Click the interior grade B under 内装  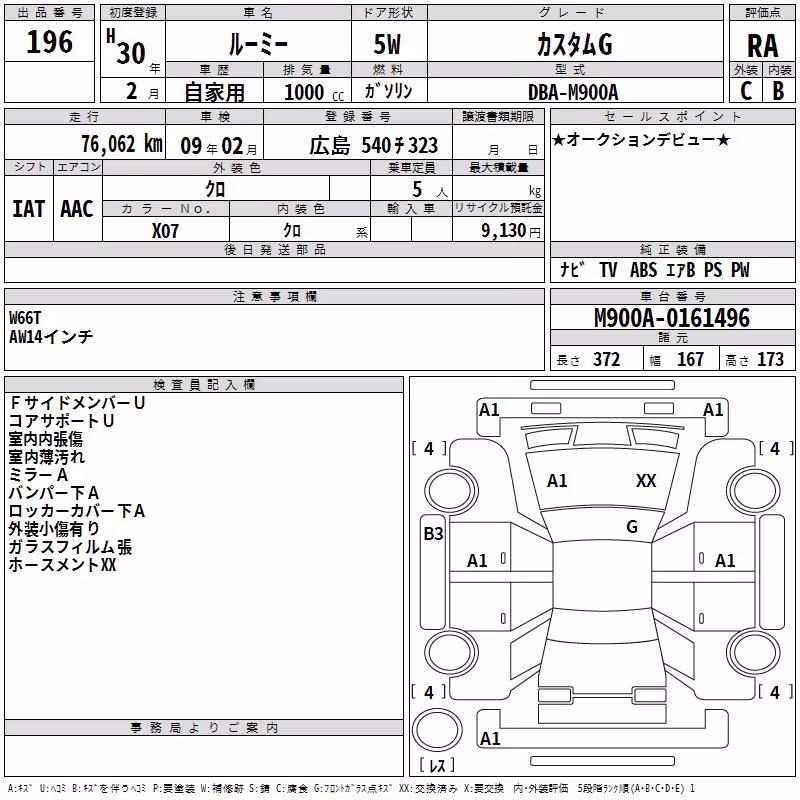click(778, 91)
